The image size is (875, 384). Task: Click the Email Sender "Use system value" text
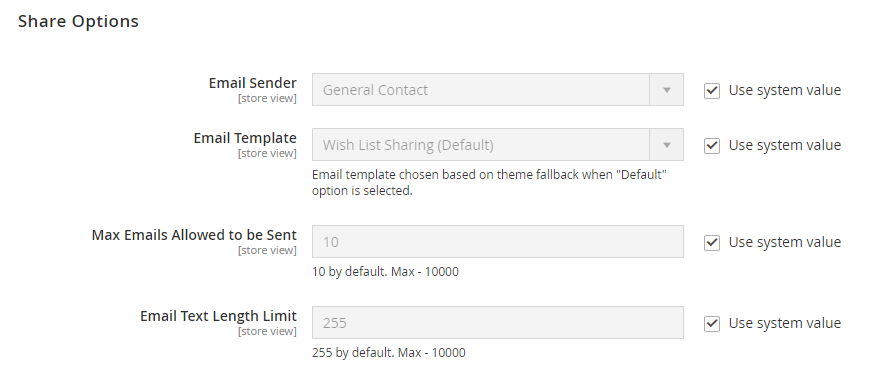[x=785, y=90]
